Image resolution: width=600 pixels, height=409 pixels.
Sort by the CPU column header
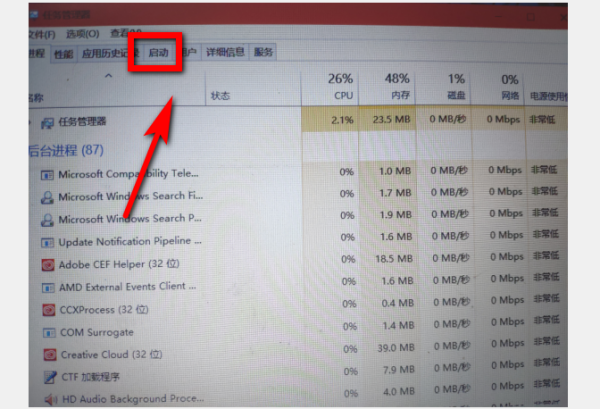point(330,88)
